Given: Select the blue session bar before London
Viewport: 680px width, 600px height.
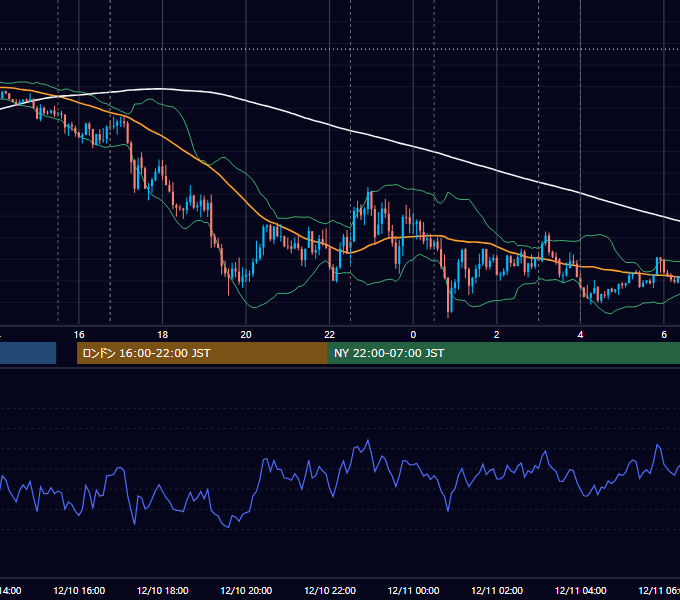Looking at the screenshot, I should (x=28, y=353).
